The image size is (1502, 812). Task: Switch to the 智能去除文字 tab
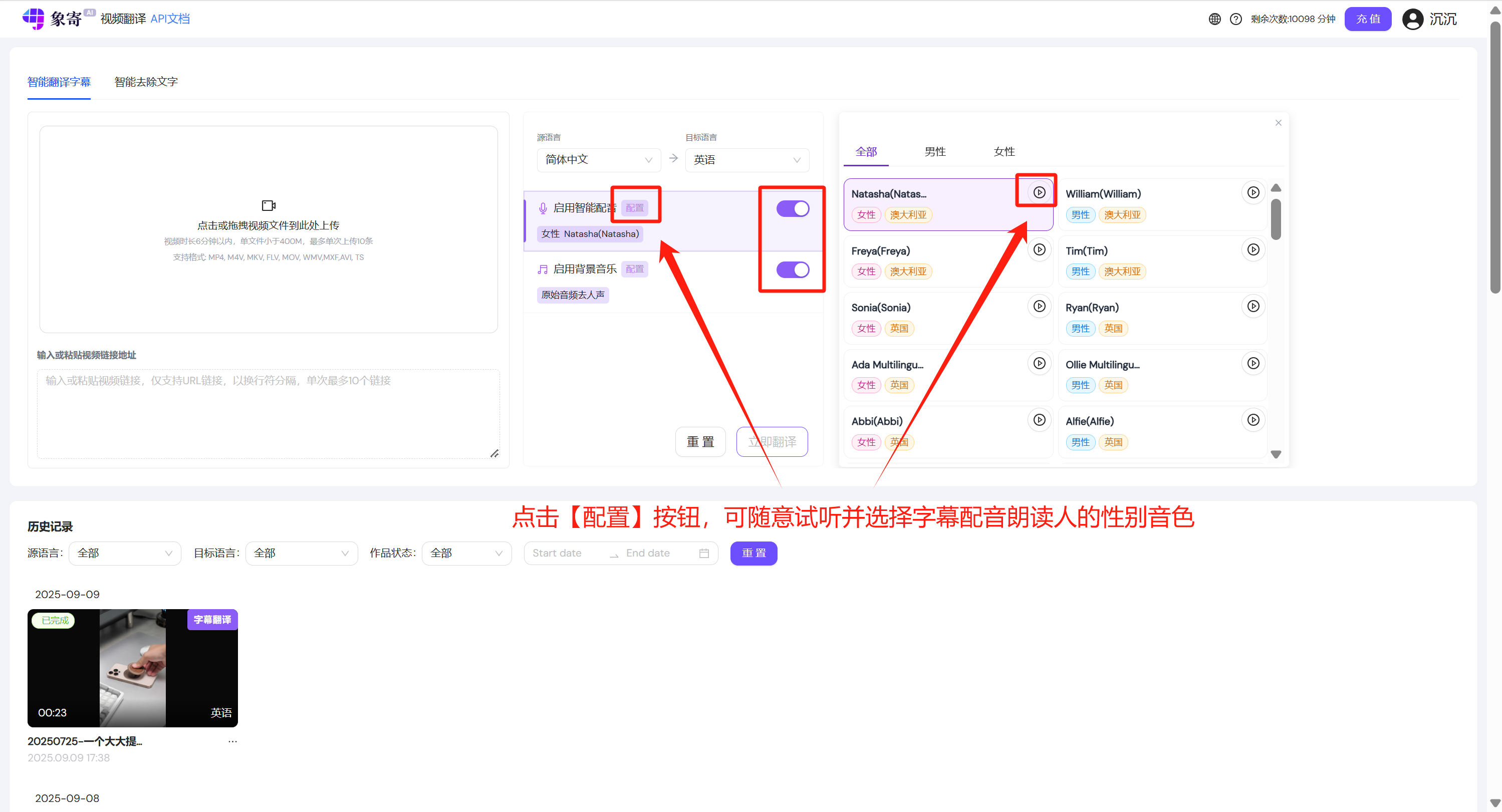(146, 82)
